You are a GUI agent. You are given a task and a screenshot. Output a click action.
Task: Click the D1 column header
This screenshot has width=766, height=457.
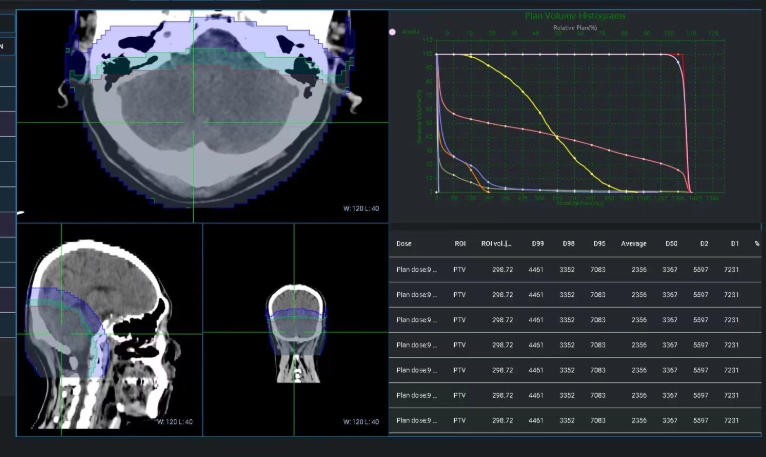(734, 243)
